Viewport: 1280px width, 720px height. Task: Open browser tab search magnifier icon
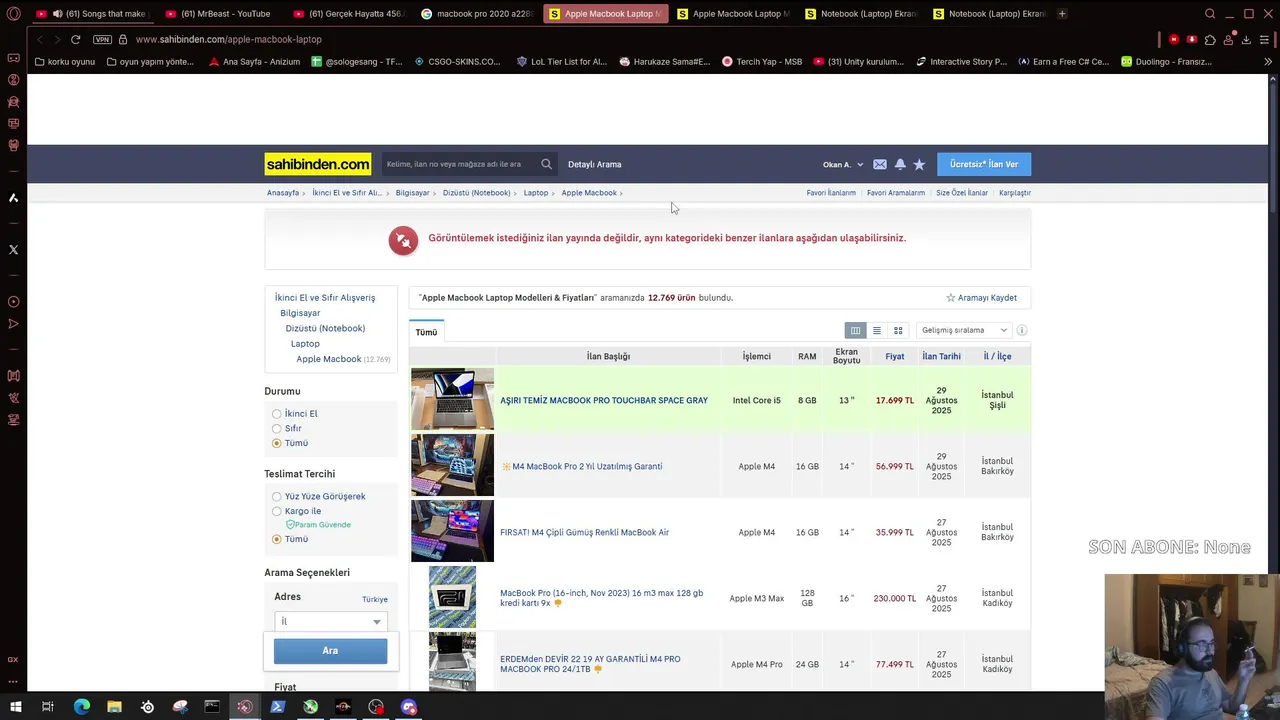pos(1210,14)
